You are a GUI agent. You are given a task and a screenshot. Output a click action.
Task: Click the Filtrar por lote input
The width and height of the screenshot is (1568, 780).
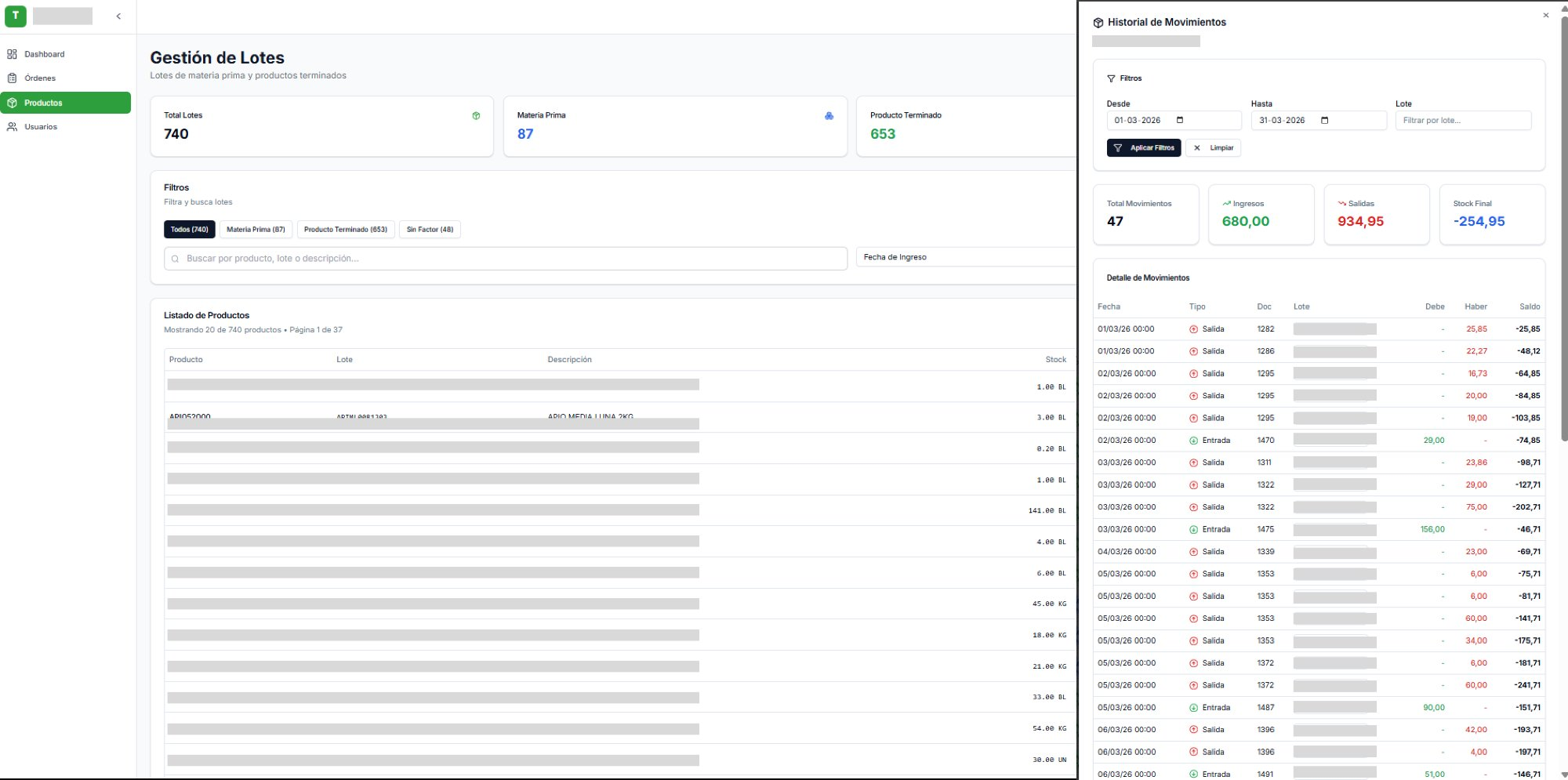1462,121
